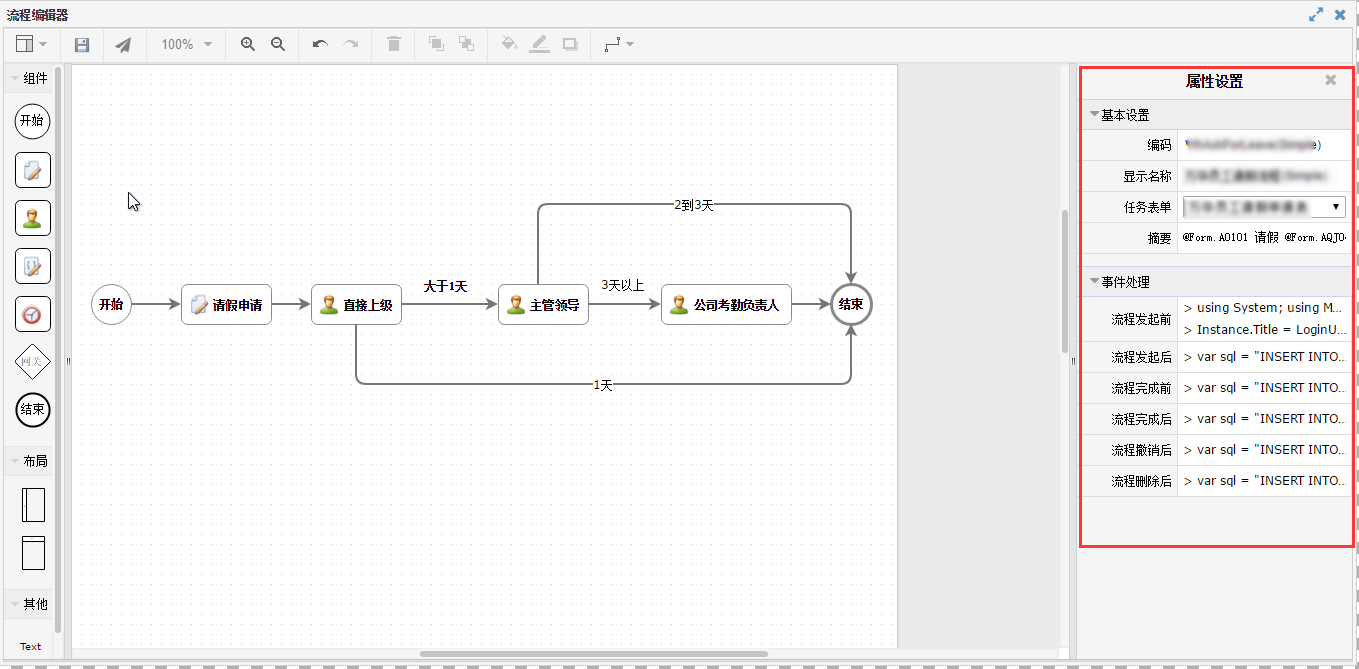Select the checklist-and-pencil node in the palette
This screenshot has height=669, width=1359.
coord(32,266)
